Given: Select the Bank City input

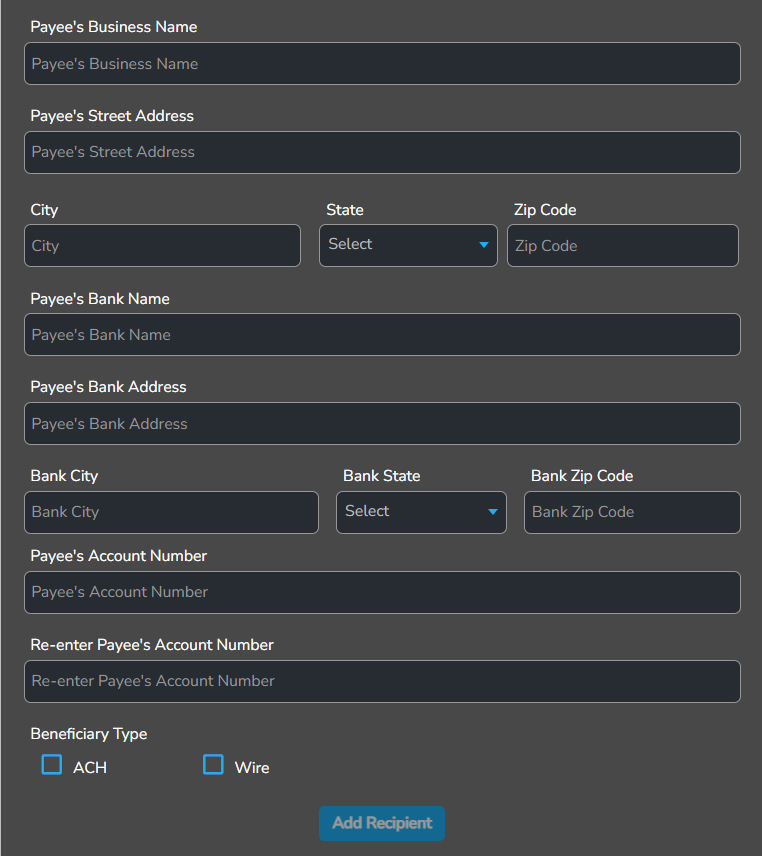Looking at the screenshot, I should tap(171, 512).
